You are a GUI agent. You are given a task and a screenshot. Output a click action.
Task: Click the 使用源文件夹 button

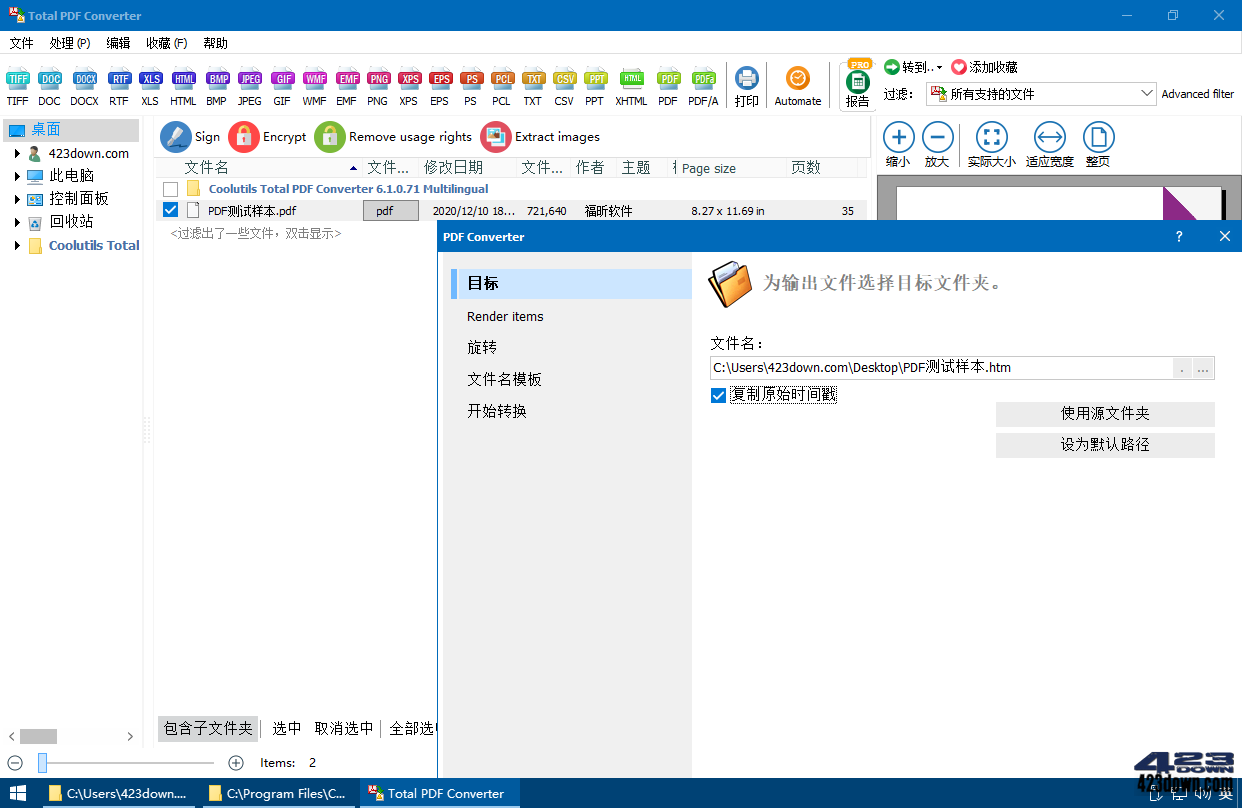click(x=1105, y=414)
